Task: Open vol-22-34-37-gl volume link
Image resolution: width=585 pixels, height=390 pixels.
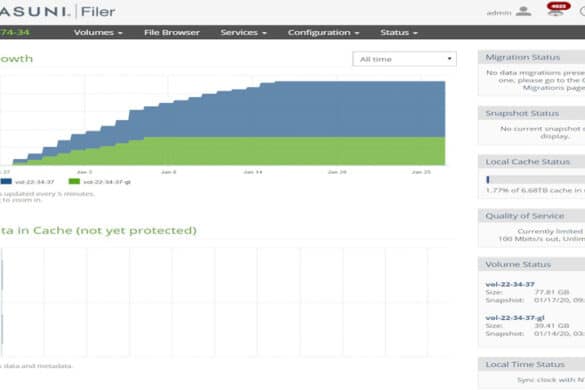Action: [x=515, y=318]
